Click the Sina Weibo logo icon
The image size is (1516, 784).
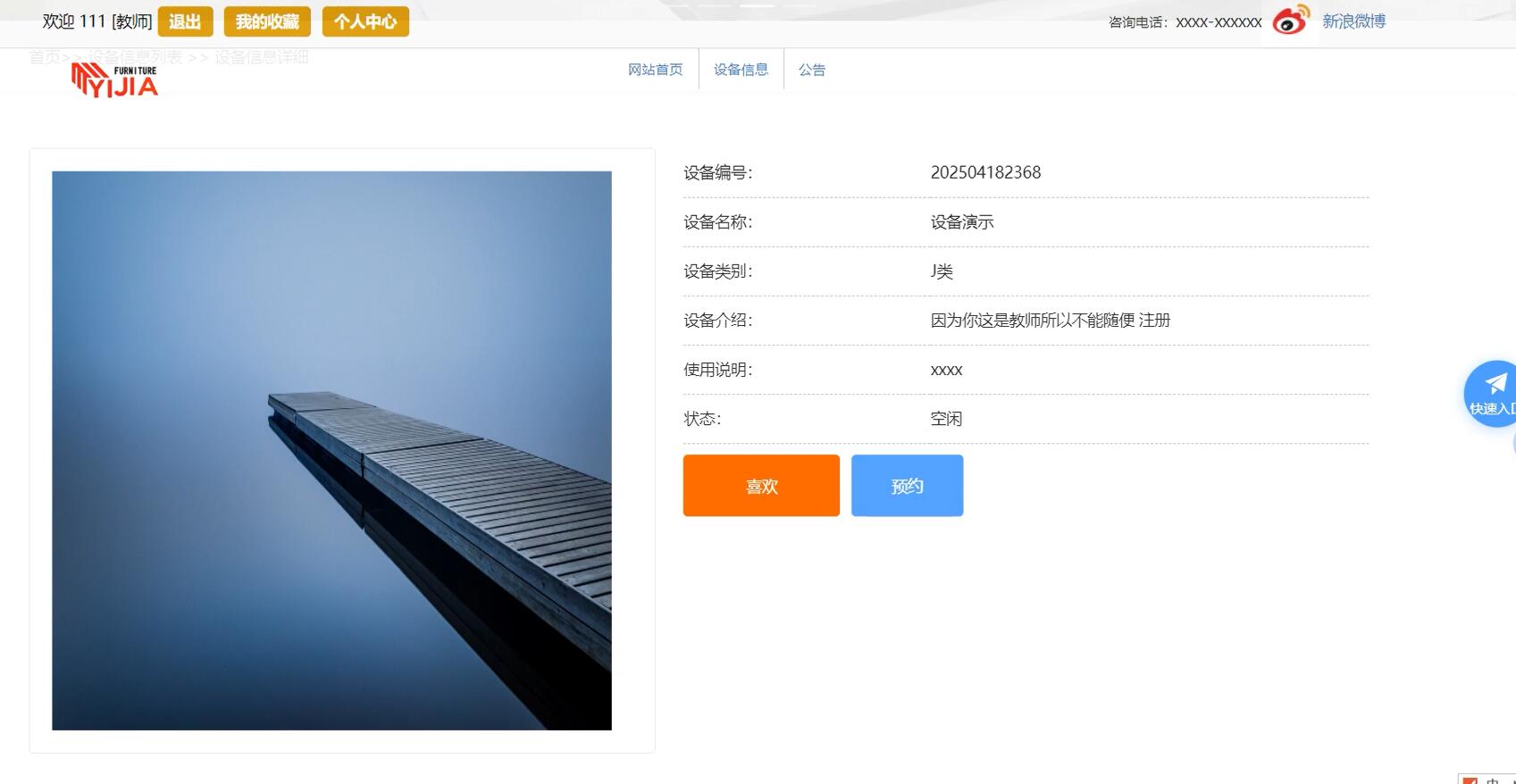click(x=1291, y=21)
